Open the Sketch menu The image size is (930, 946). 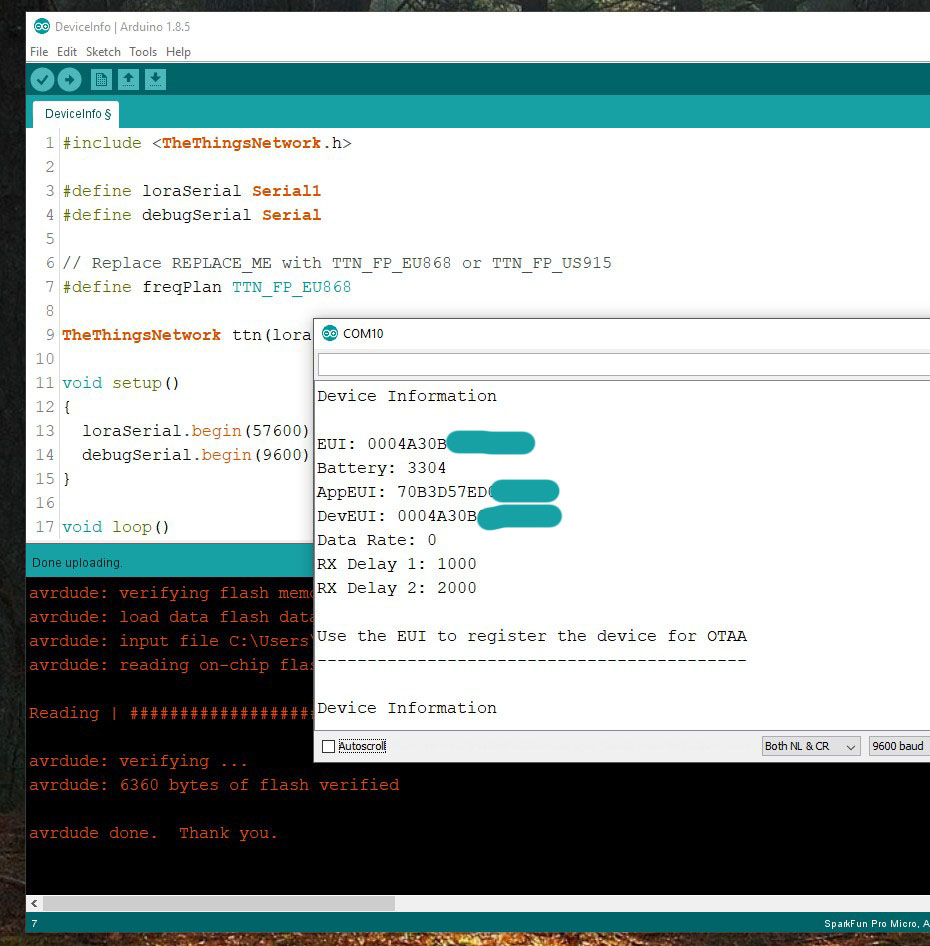pyautogui.click(x=103, y=52)
